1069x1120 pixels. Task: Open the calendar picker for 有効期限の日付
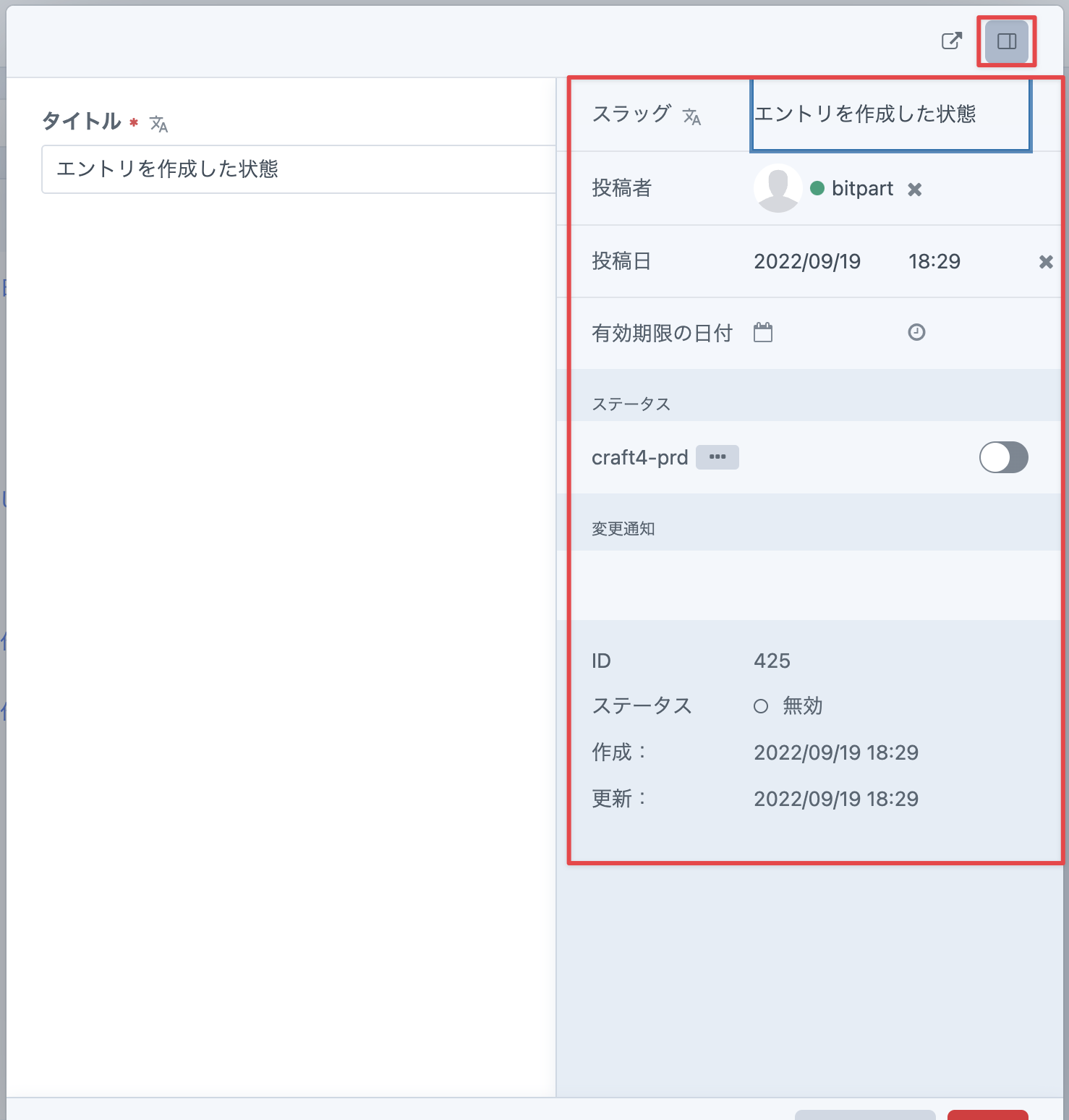[765, 333]
